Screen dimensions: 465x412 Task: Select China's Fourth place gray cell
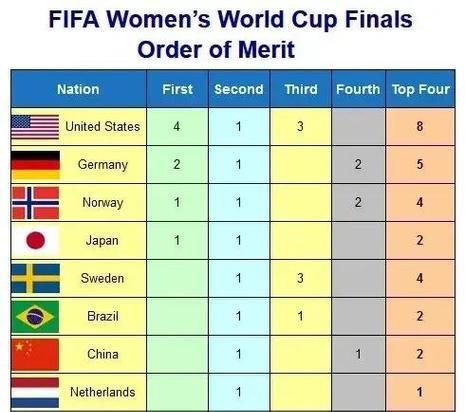(x=358, y=354)
